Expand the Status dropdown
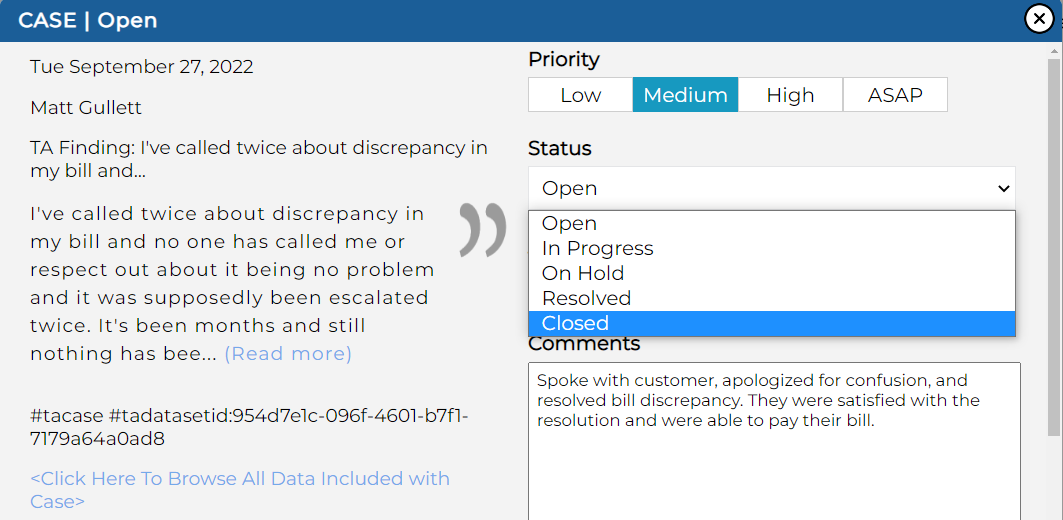 coord(771,188)
